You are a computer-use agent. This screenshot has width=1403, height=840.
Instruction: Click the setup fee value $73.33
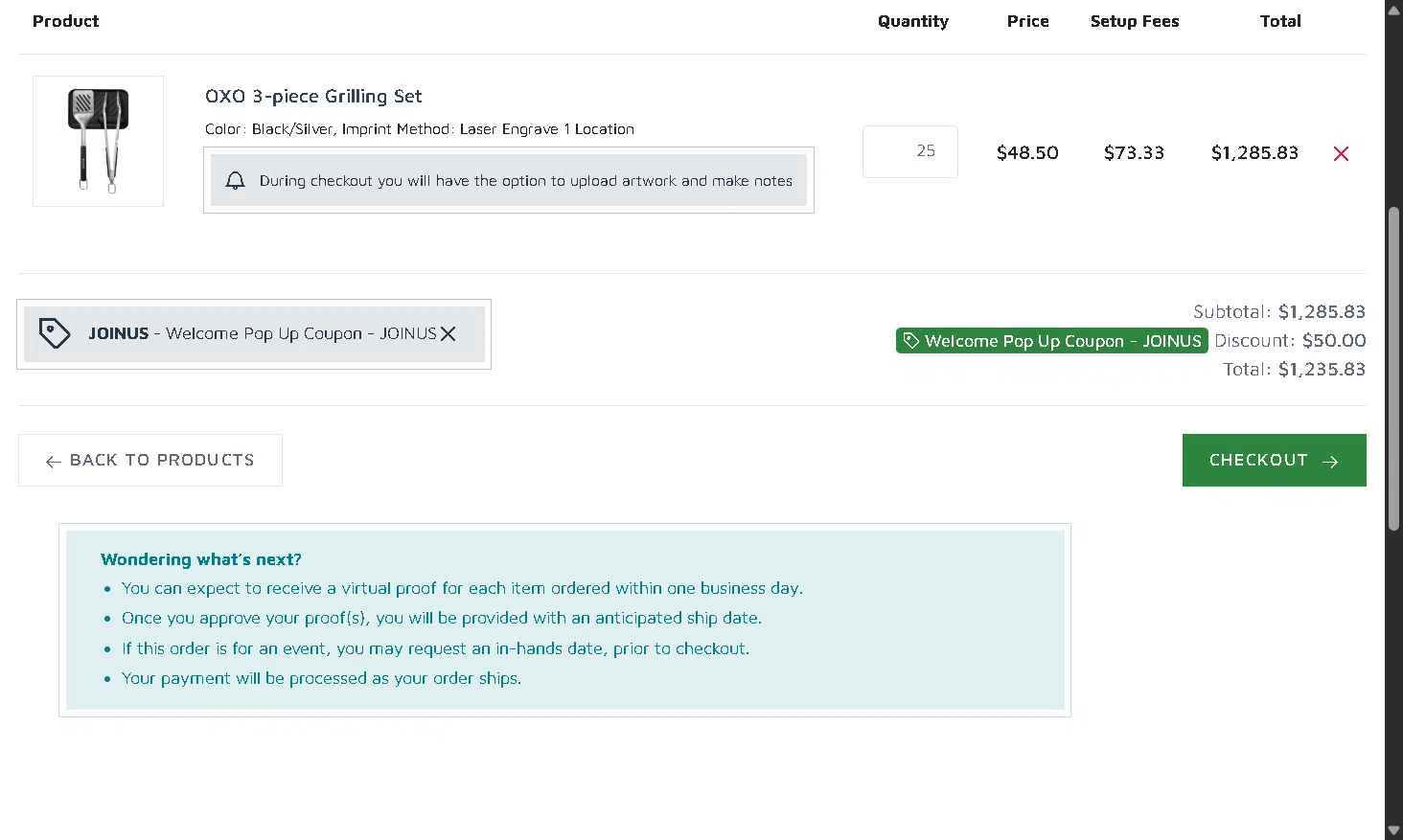tap(1134, 152)
